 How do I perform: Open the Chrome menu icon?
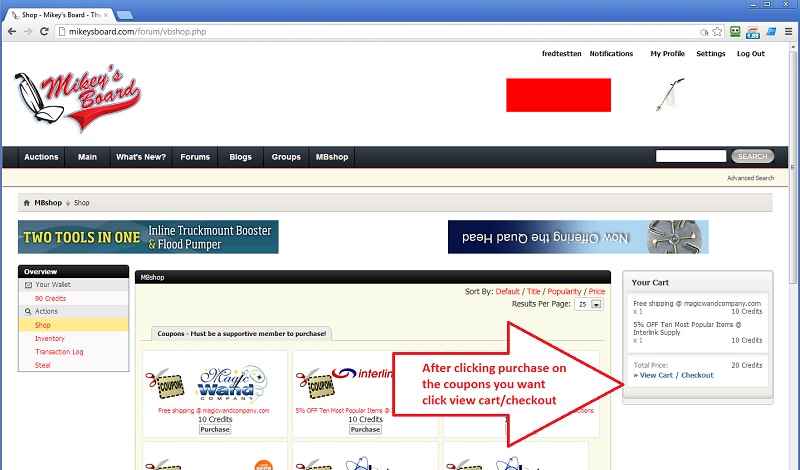click(788, 32)
